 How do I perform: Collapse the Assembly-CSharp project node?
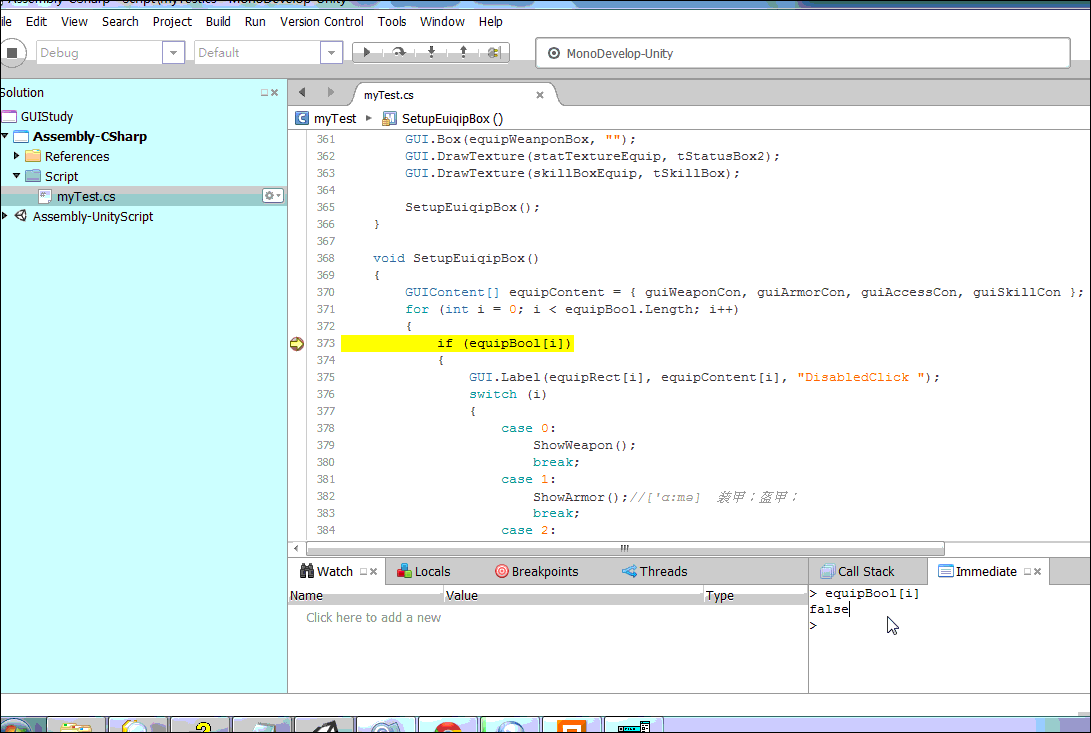click(5, 136)
